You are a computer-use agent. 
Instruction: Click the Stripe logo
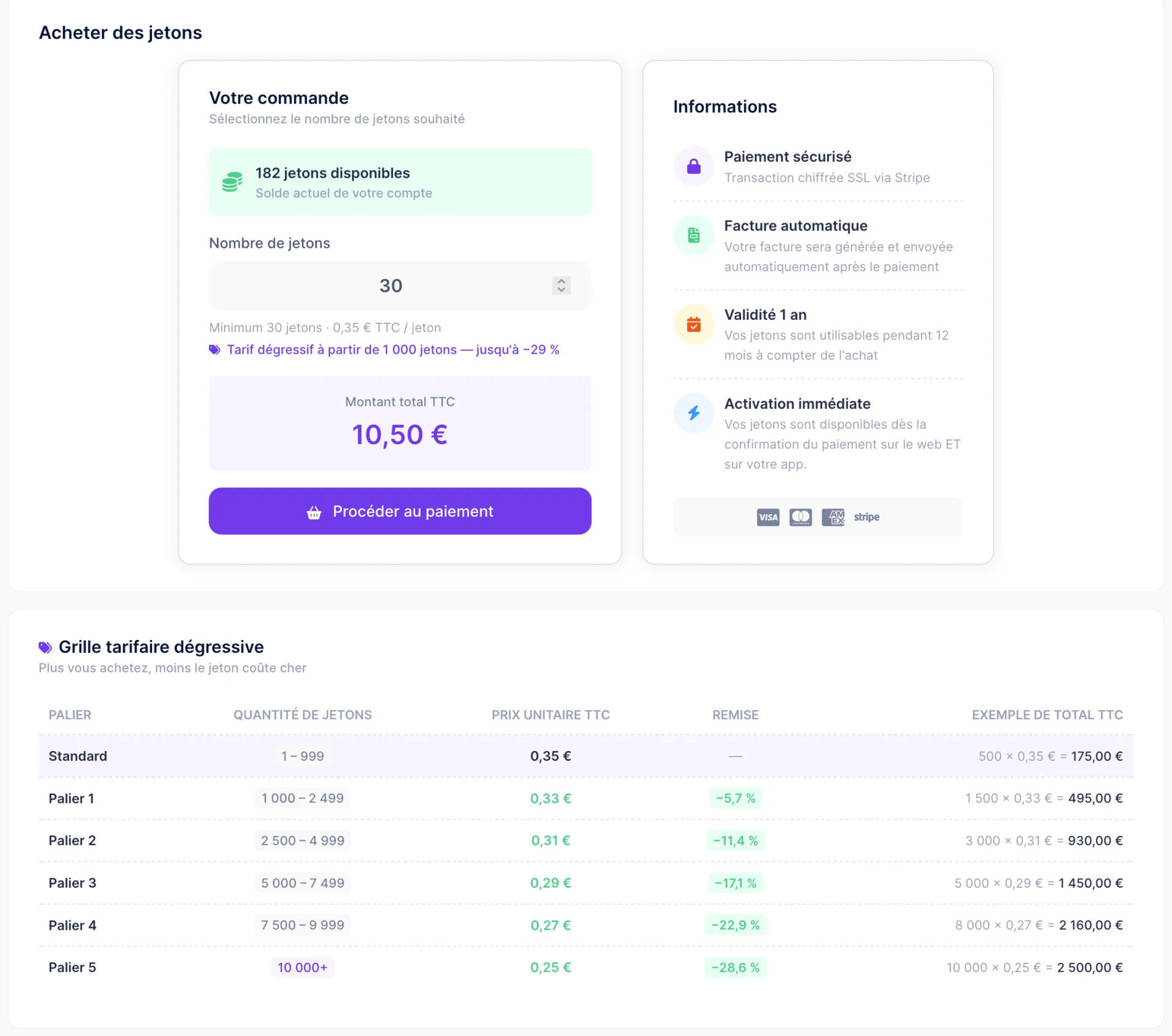(x=866, y=517)
